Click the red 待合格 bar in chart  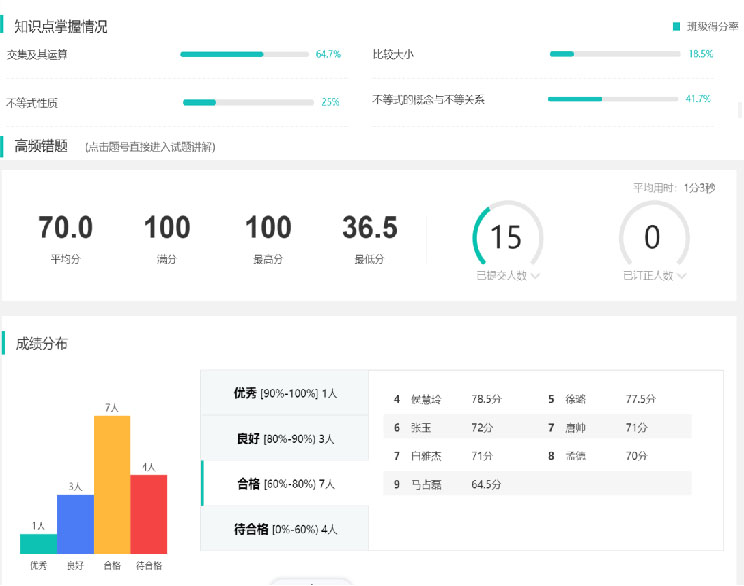(x=148, y=513)
